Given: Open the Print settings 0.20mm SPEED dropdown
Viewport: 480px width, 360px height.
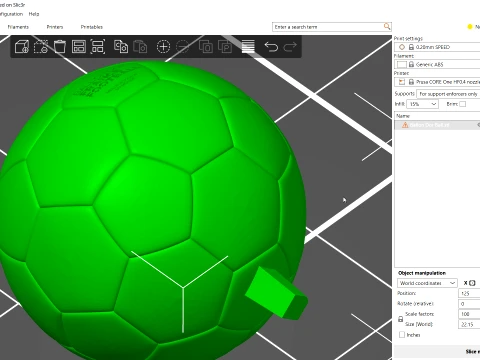Looking at the screenshot, I should pos(437,47).
